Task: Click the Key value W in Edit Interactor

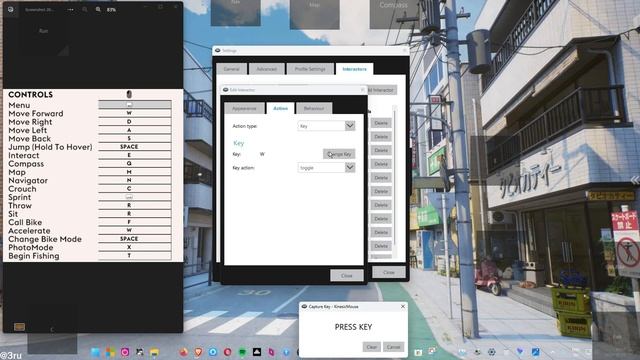Action: click(262, 154)
